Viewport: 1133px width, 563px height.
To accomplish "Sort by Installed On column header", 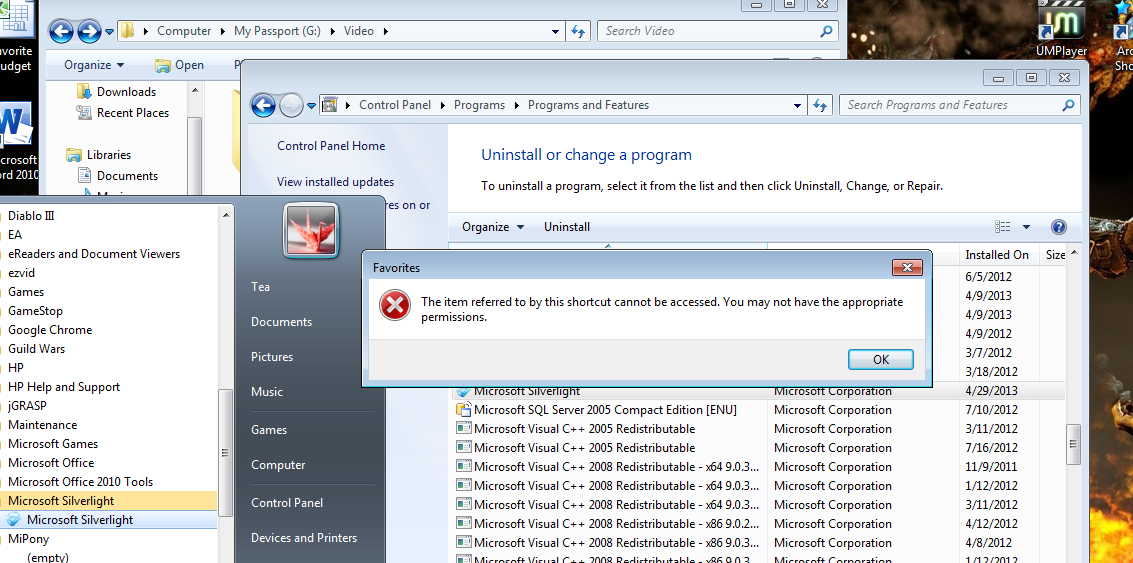I will tap(996, 254).
